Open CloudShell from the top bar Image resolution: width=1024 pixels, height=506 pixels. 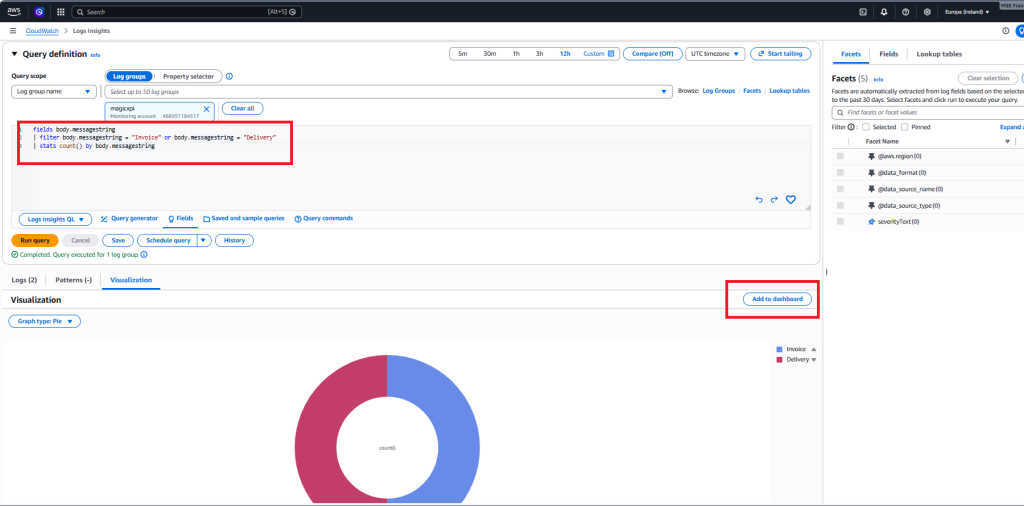[x=862, y=12]
